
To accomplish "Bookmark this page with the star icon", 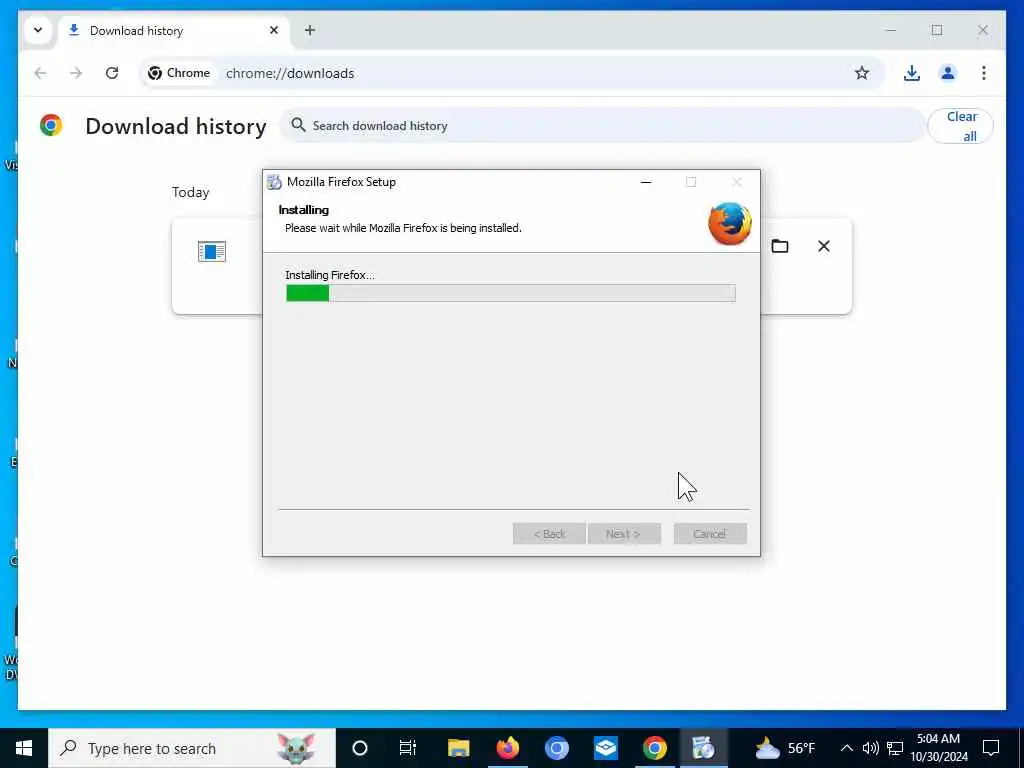I will [862, 73].
